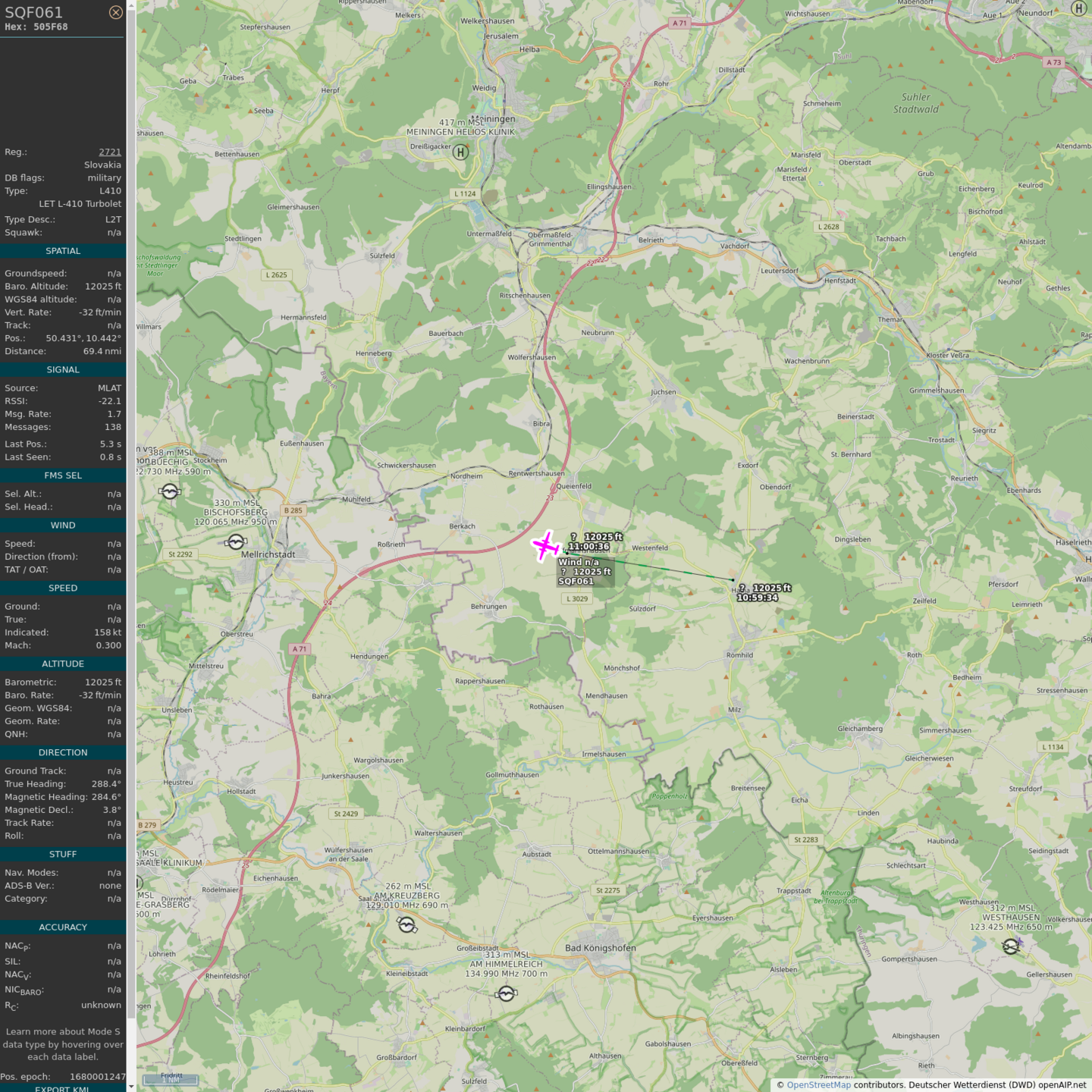
Task: Select the Am Kreuzberg airfield icon
Action: 407,925
